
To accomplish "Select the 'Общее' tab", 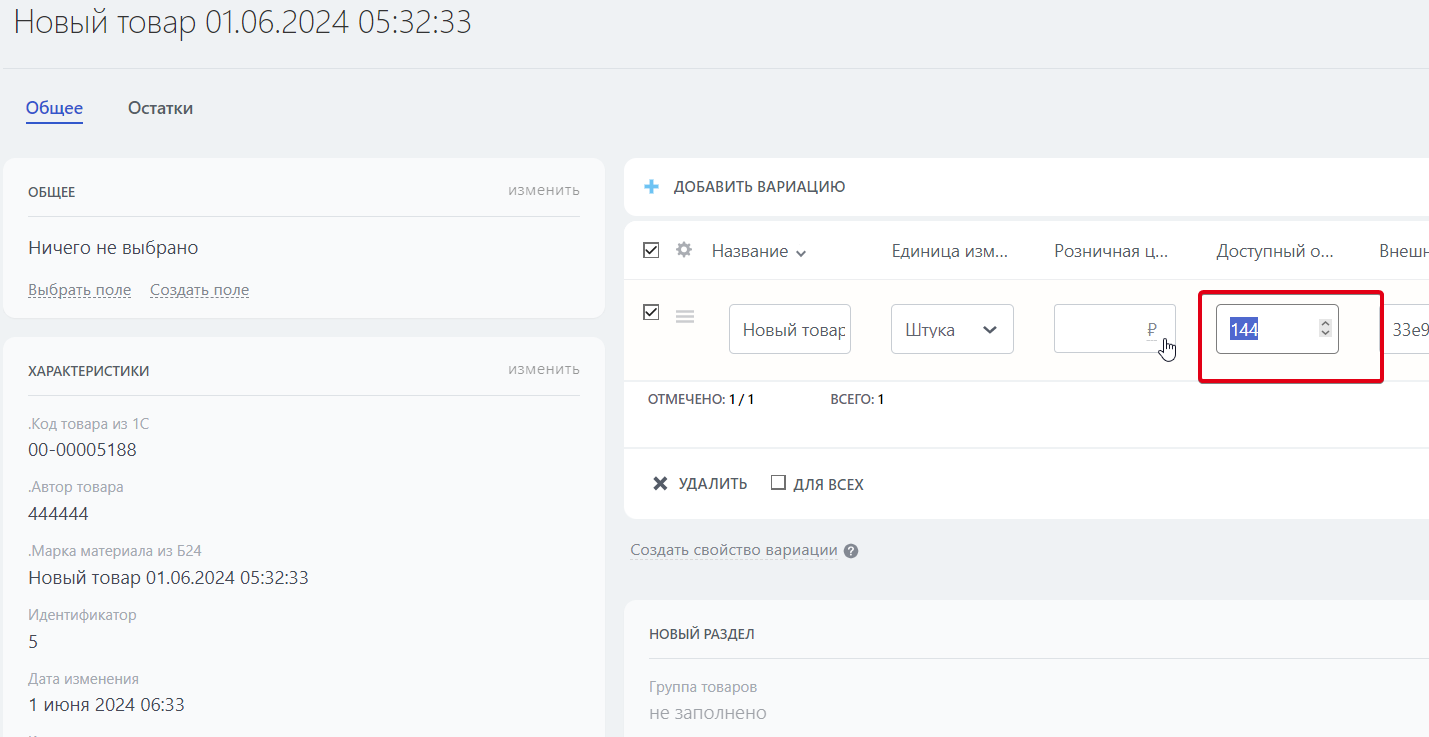I will (54, 108).
